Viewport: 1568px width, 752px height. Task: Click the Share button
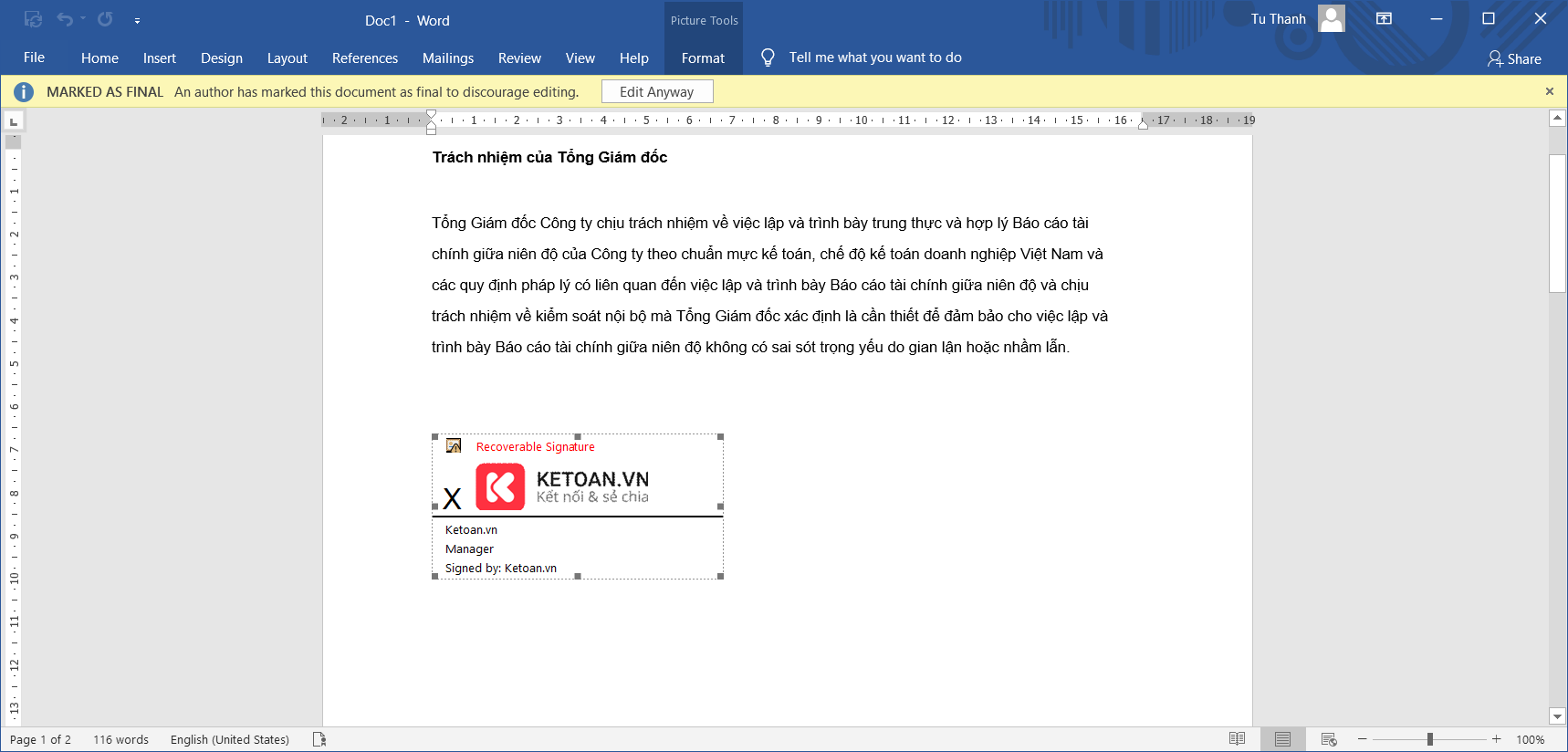(x=1514, y=58)
